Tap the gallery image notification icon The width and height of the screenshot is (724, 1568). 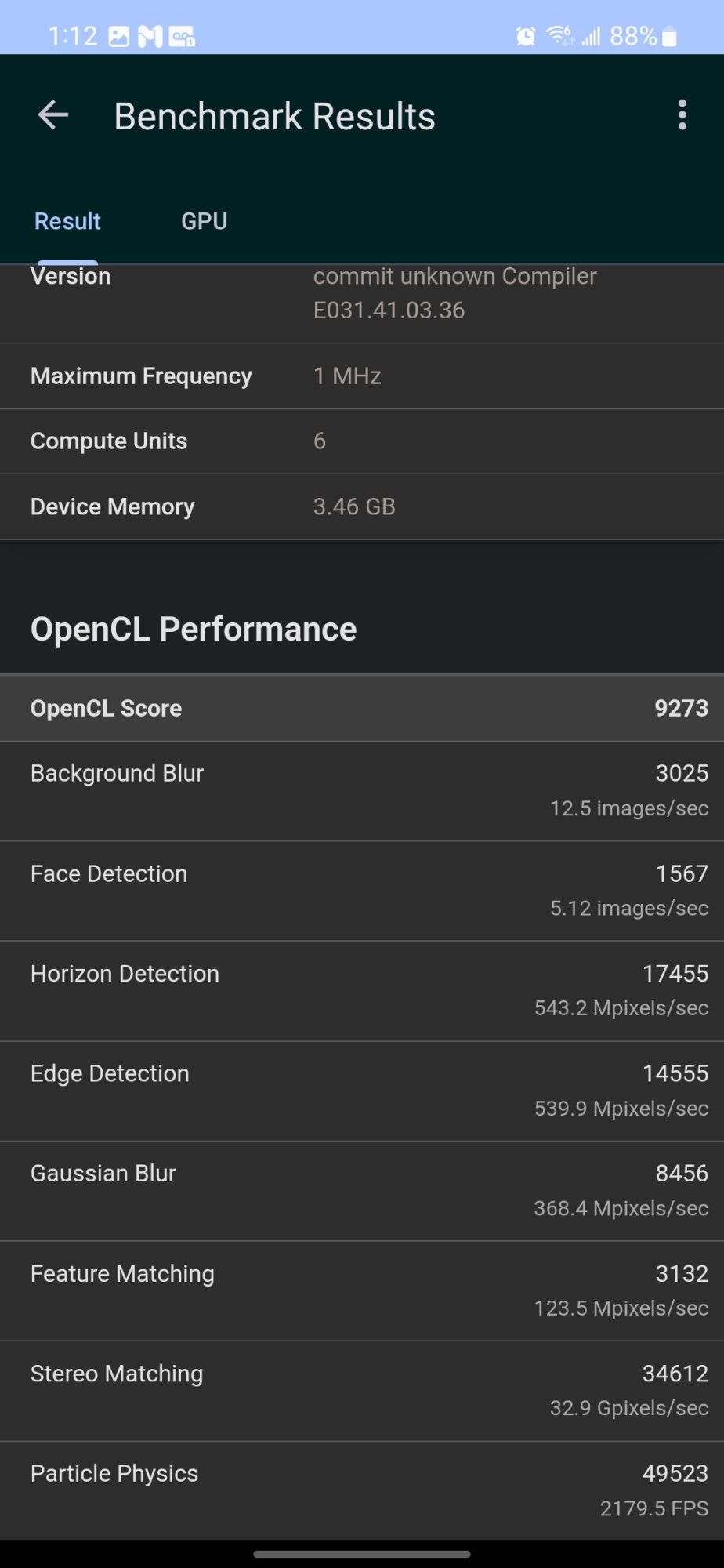[x=119, y=36]
